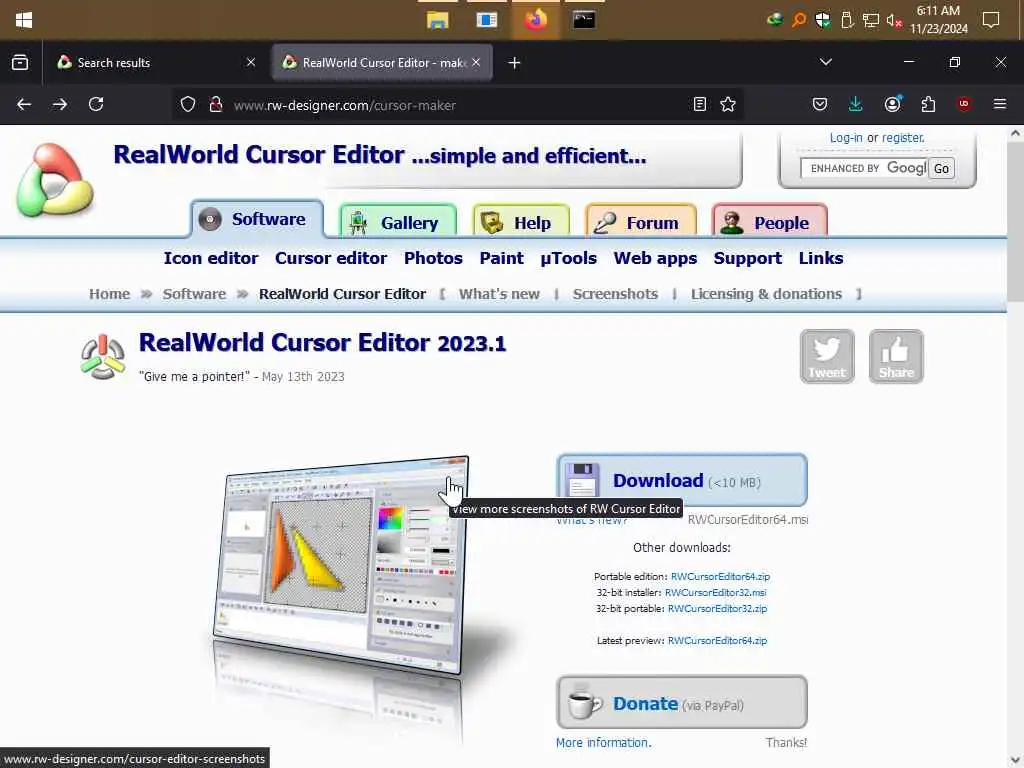Screen dimensions: 1024x768
Task: Open the Screenshots breadcrumb link
Action: [x=615, y=294]
